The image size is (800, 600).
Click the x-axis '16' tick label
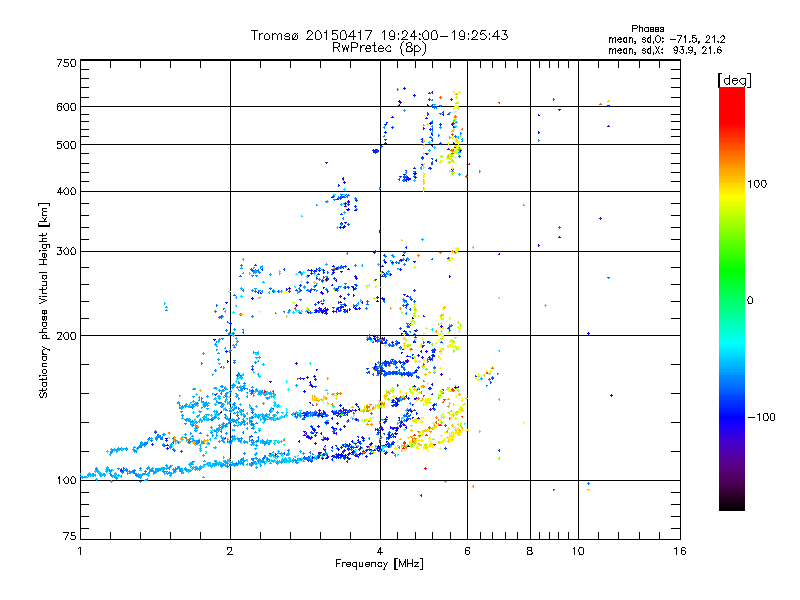[680, 551]
